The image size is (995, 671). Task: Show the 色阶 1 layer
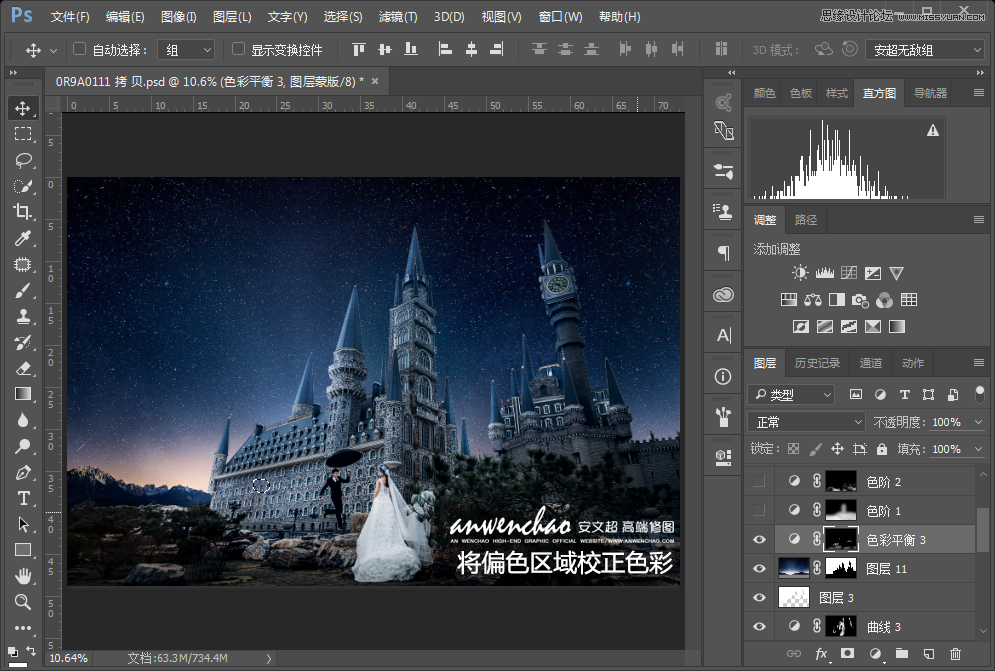759,510
